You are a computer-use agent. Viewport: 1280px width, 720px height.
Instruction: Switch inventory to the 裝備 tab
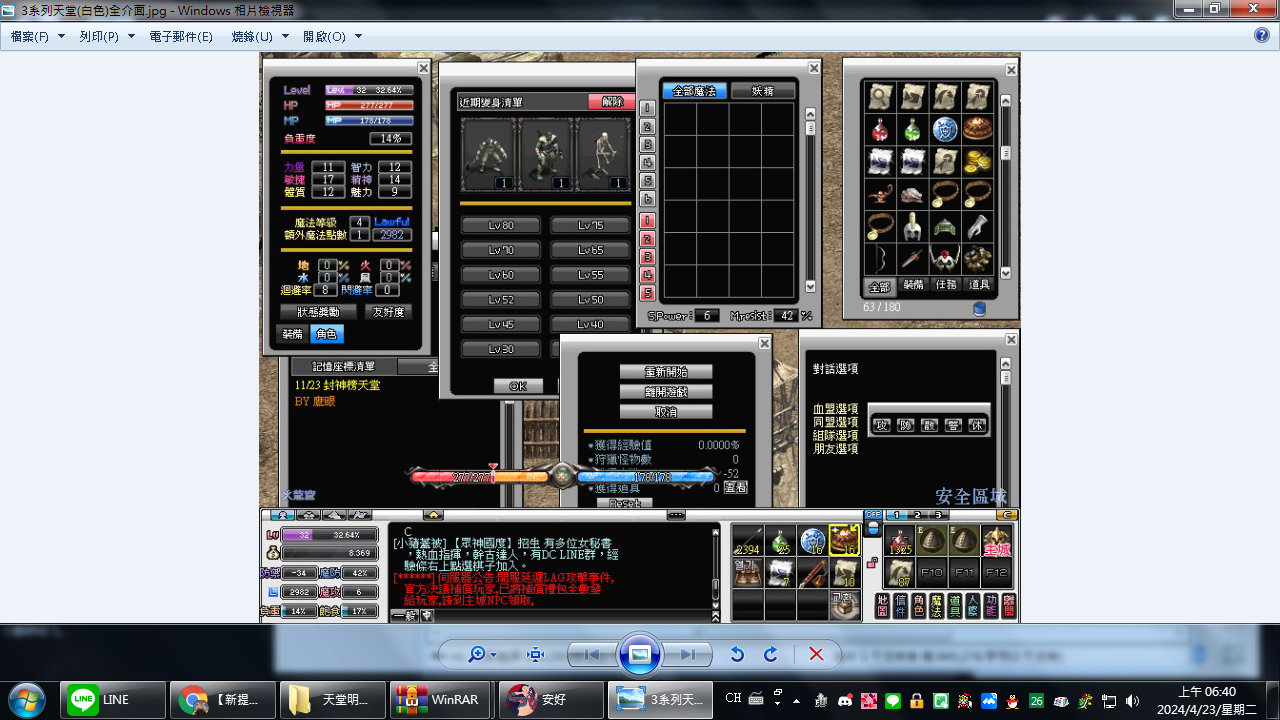(x=913, y=285)
